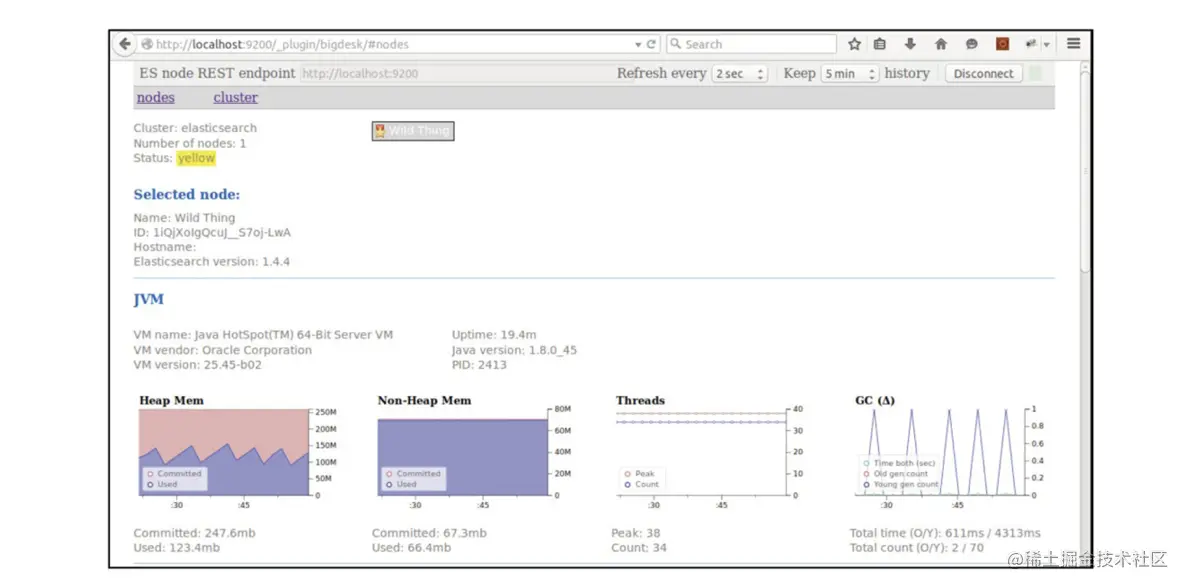This screenshot has width=1186, height=588.
Task: Click 'Uptime: 19.4m' text
Action: click(494, 334)
